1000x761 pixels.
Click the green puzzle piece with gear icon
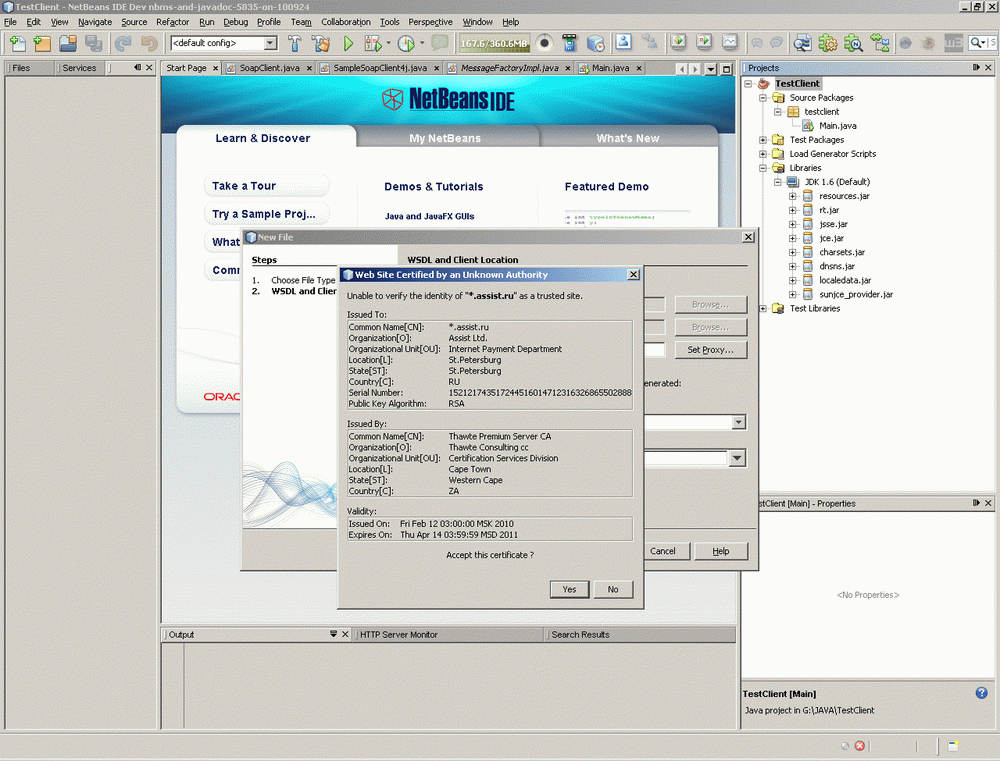(828, 43)
